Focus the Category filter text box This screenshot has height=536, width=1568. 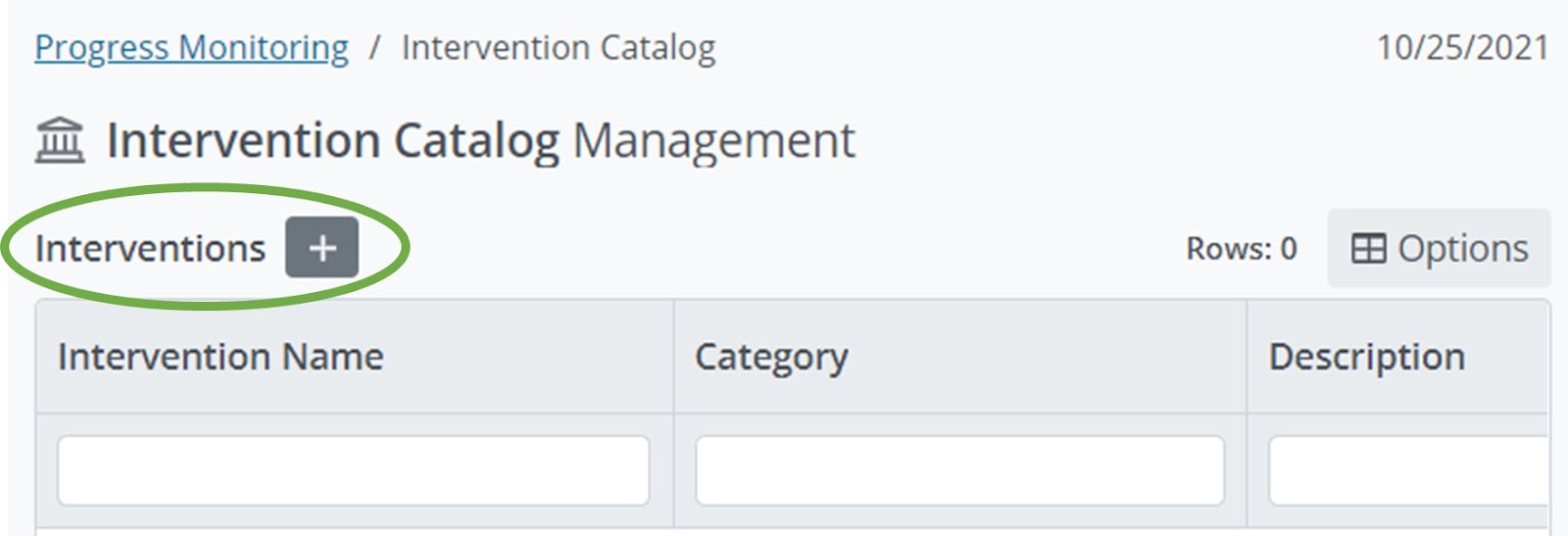(959, 470)
